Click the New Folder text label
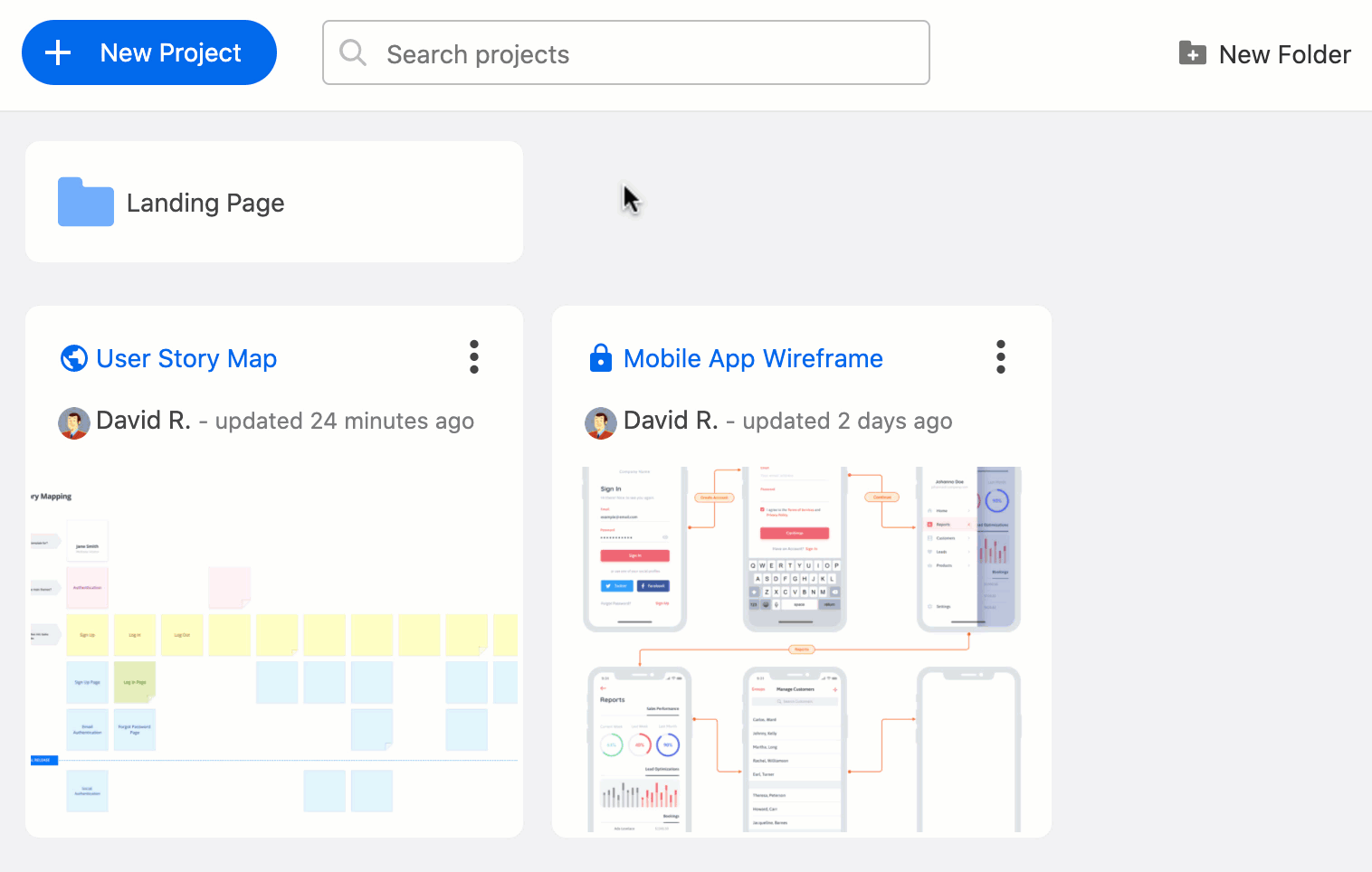Screen dimensions: 1372x872 1285,53
